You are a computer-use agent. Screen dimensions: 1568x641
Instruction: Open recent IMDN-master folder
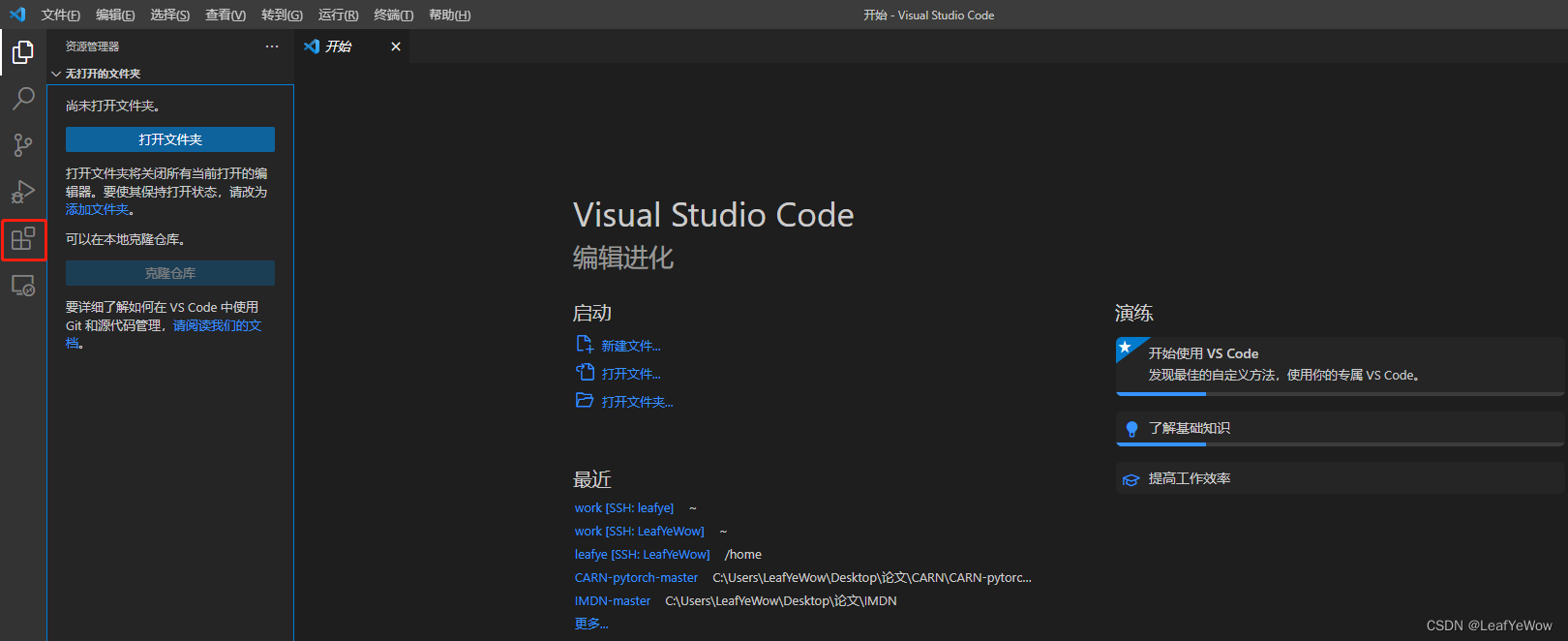coord(613,601)
